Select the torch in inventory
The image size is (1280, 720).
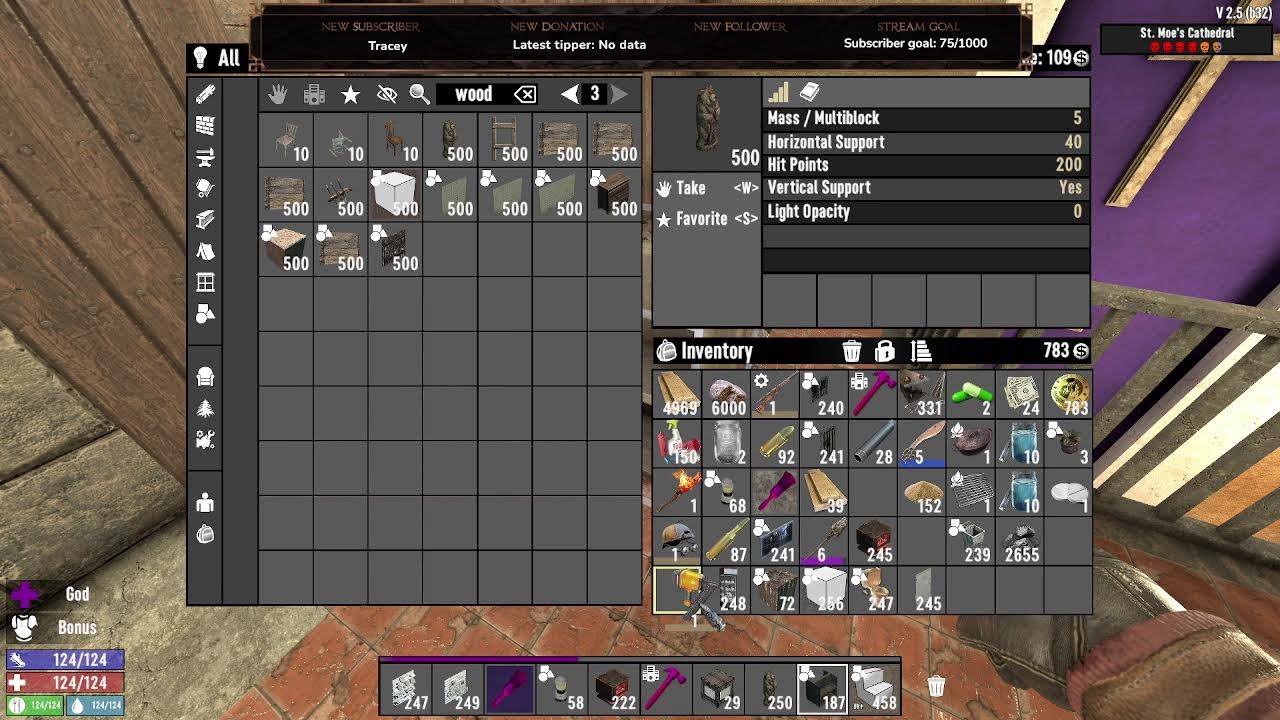pyautogui.click(x=677, y=492)
